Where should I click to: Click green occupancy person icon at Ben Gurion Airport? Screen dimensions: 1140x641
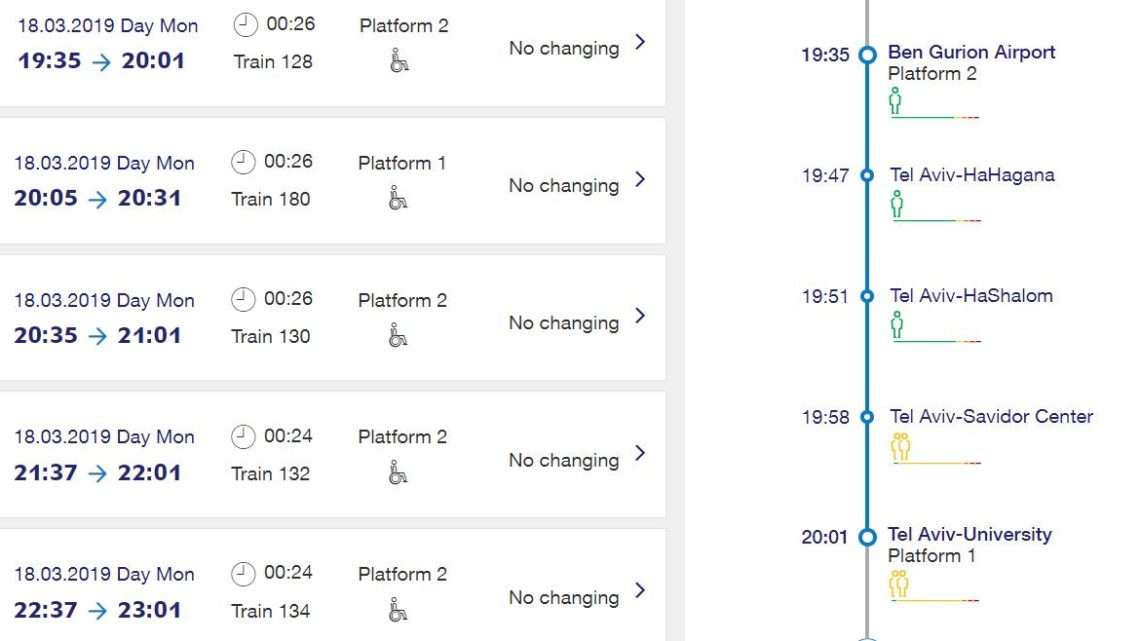(895, 101)
